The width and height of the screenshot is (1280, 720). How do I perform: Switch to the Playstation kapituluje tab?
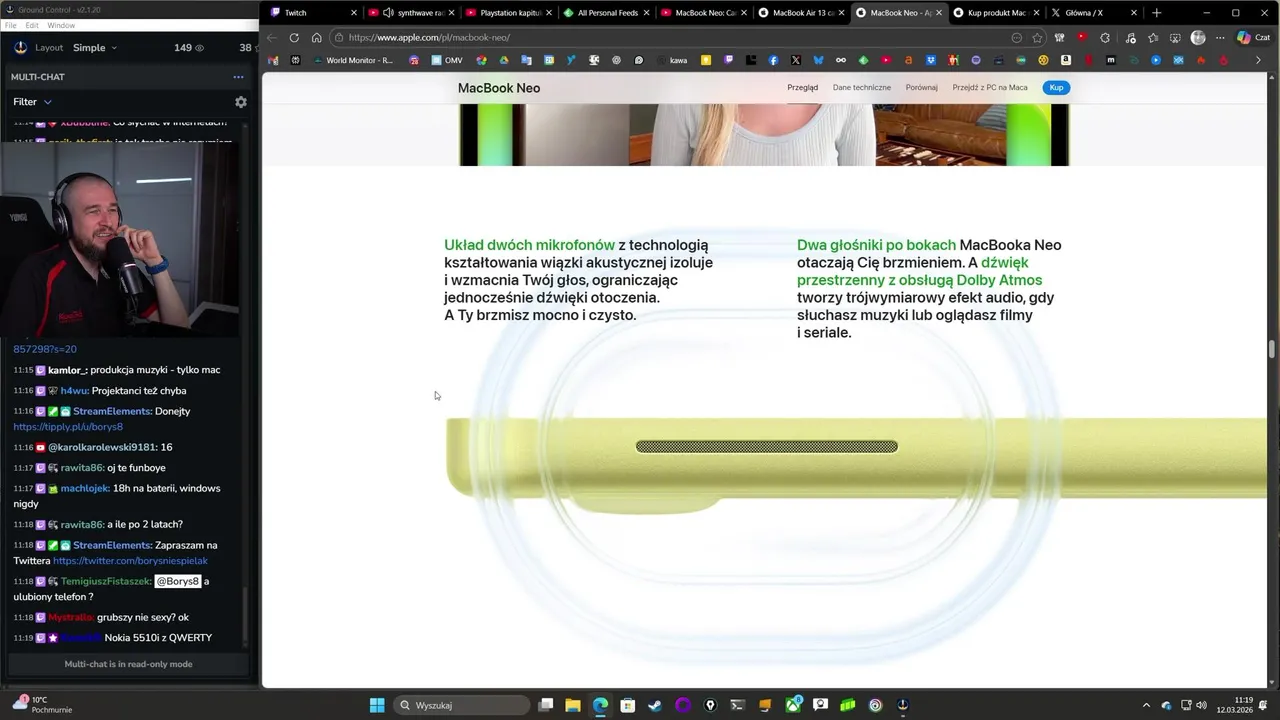point(510,13)
